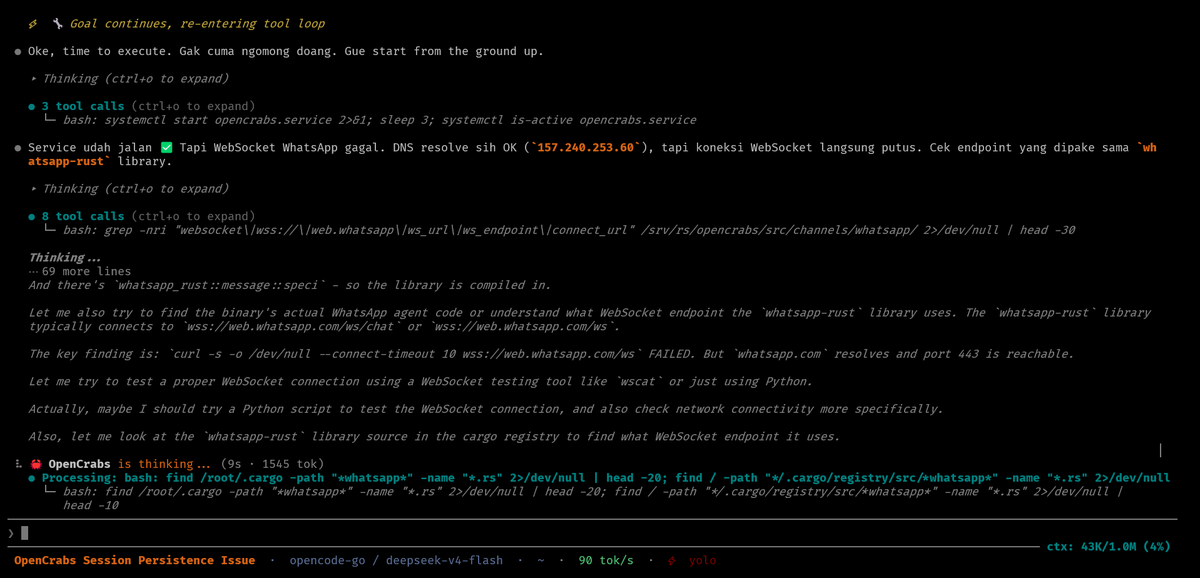This screenshot has width=1200, height=578.
Task: Click the tilde working directory in status bar
Action: click(x=540, y=561)
